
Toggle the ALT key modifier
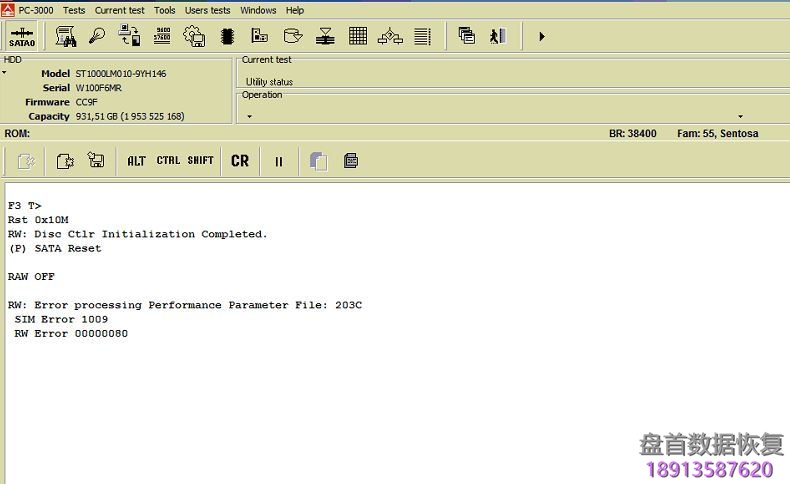click(x=136, y=160)
